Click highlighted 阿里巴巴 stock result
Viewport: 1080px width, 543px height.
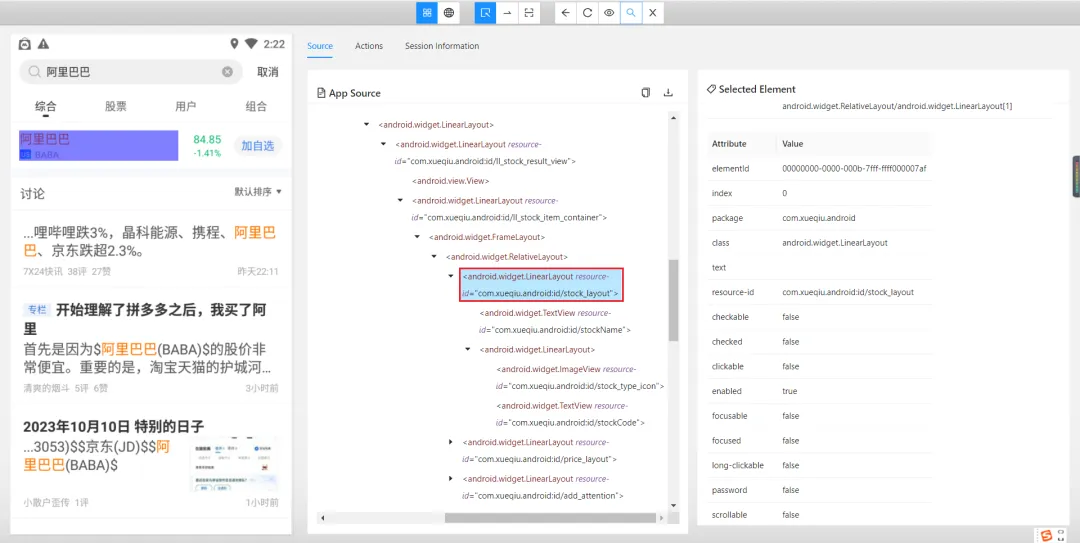click(x=98, y=145)
